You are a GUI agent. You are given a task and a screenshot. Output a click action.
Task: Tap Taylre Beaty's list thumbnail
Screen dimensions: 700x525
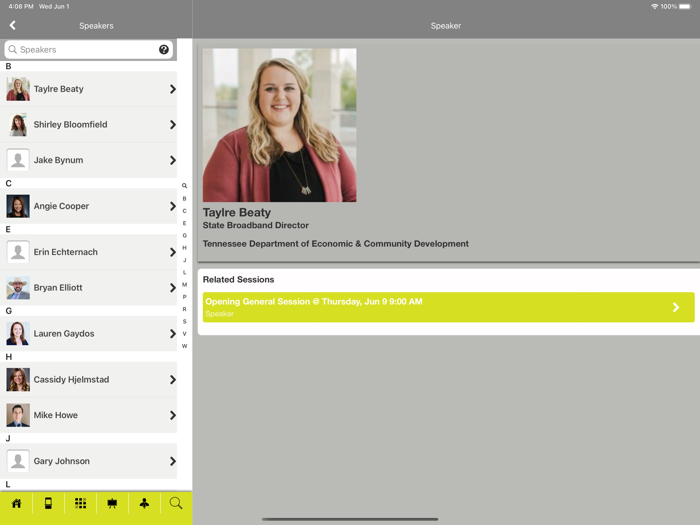click(18, 89)
